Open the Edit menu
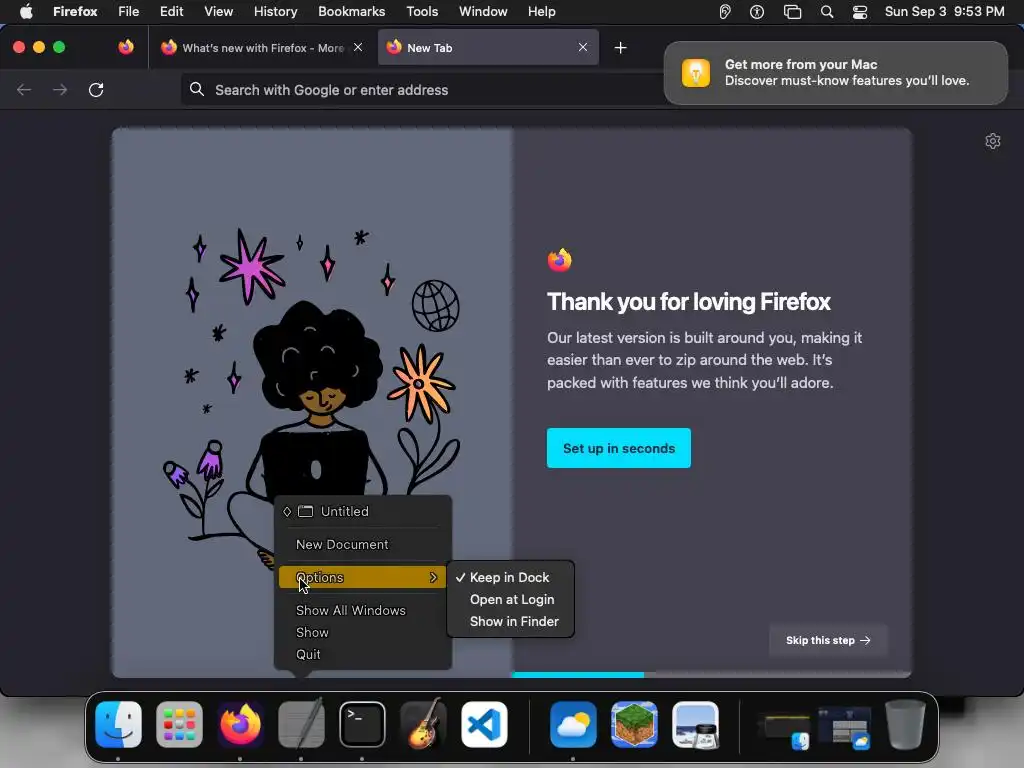Viewport: 1024px width, 768px height. pyautogui.click(x=172, y=12)
